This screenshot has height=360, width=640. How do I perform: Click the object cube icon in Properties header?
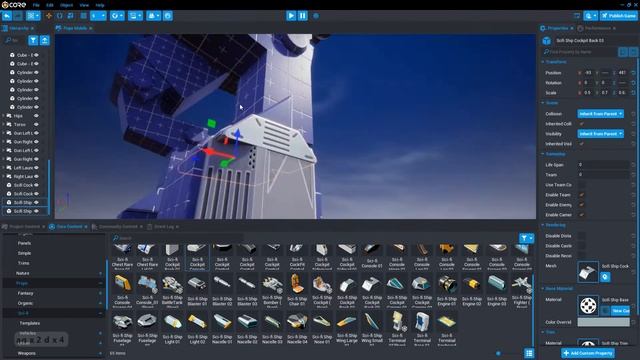(547, 40)
